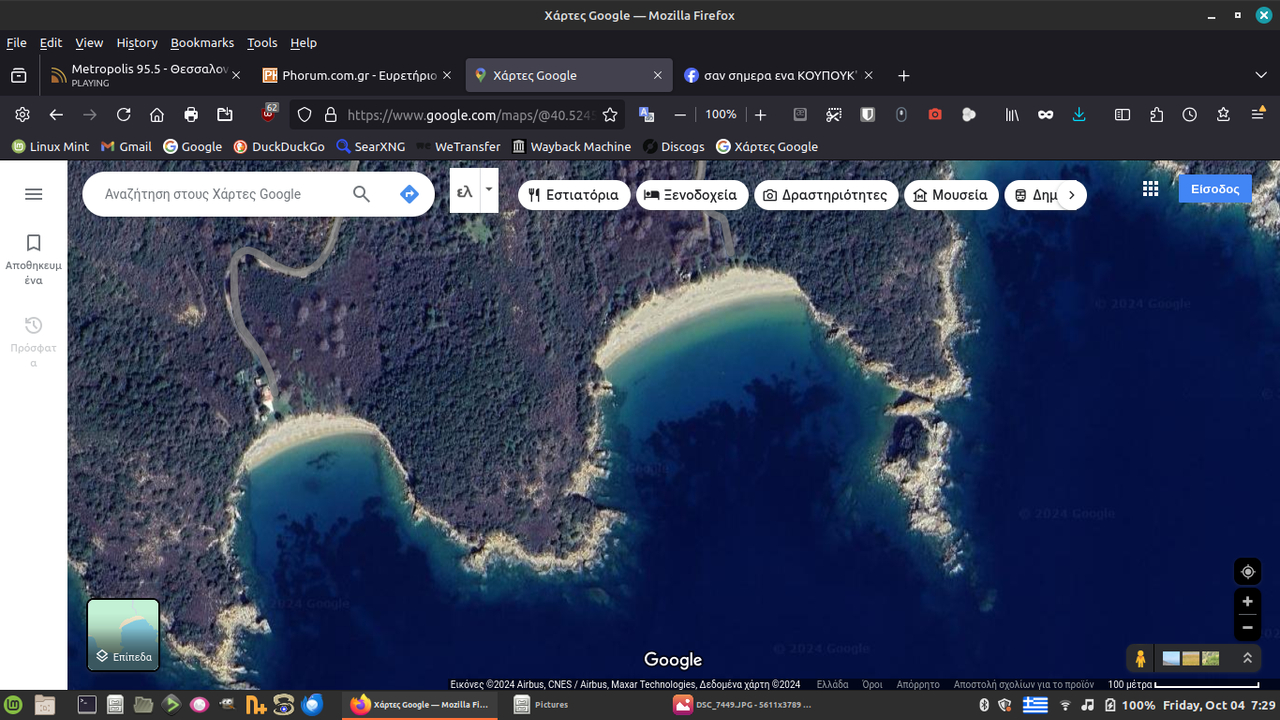
Task: Open the language ελ dropdown arrow
Action: point(489,189)
